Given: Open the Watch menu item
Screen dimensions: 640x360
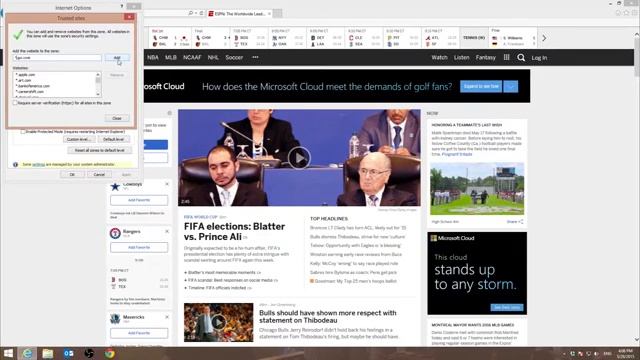Looking at the screenshot, I should click(440, 58).
